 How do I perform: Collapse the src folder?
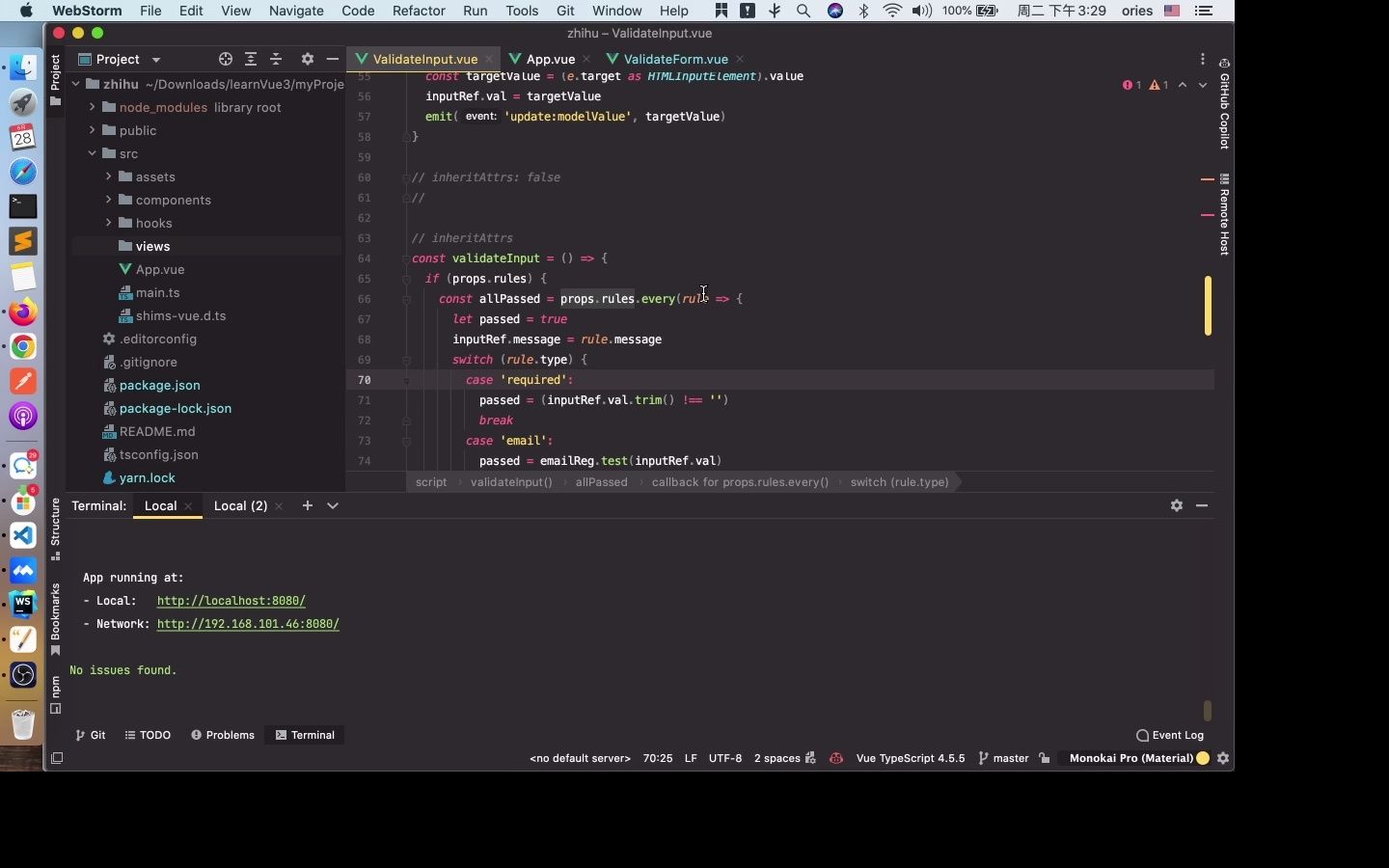tap(92, 153)
